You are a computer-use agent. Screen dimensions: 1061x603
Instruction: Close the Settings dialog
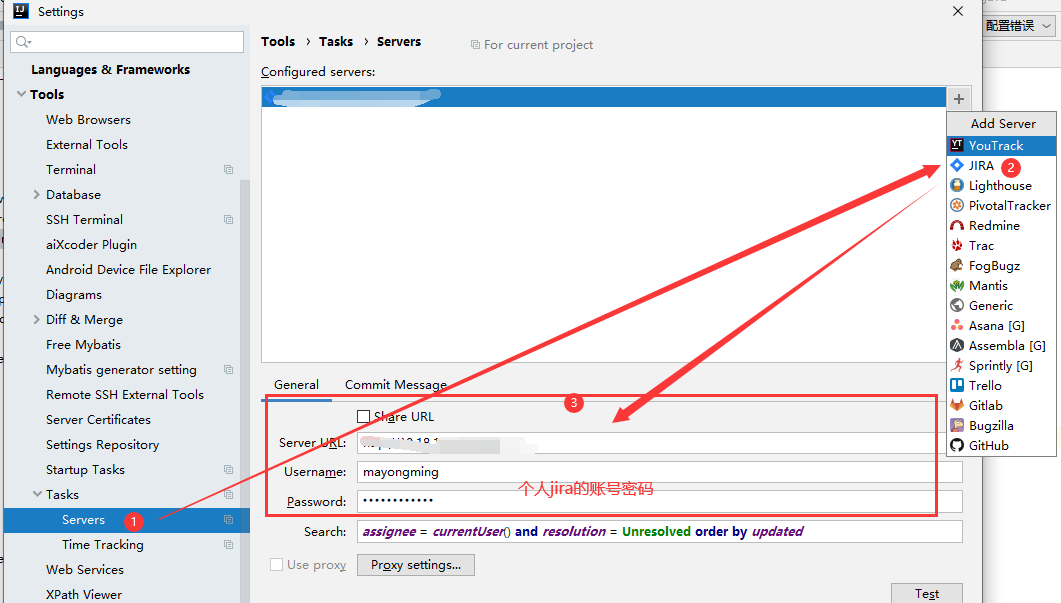[x=957, y=11]
